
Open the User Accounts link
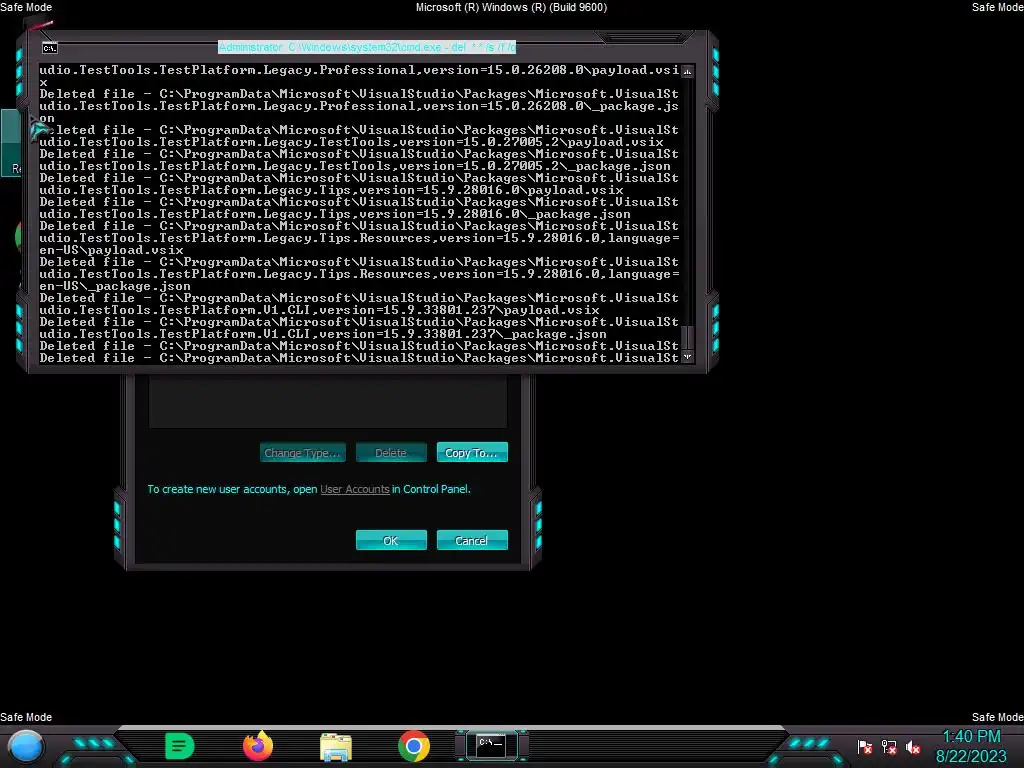point(355,489)
